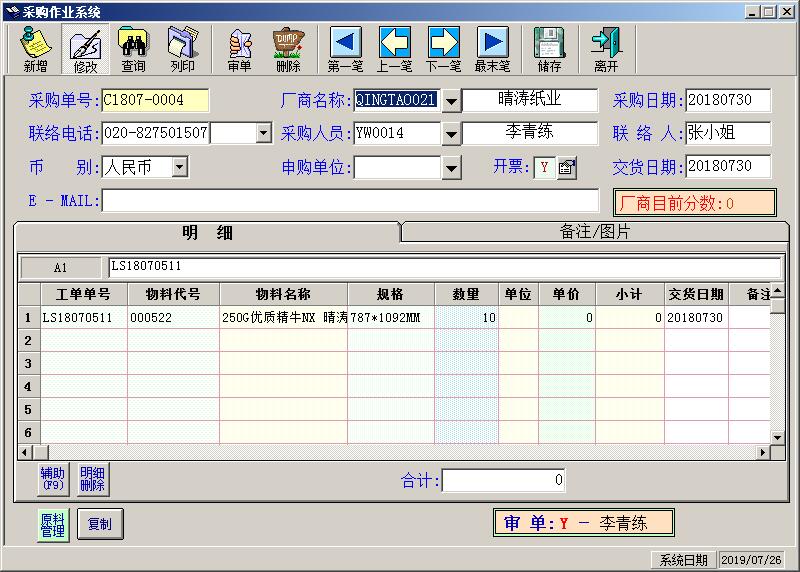Click the 数量 column header
This screenshot has height=572, width=800.
[466, 294]
